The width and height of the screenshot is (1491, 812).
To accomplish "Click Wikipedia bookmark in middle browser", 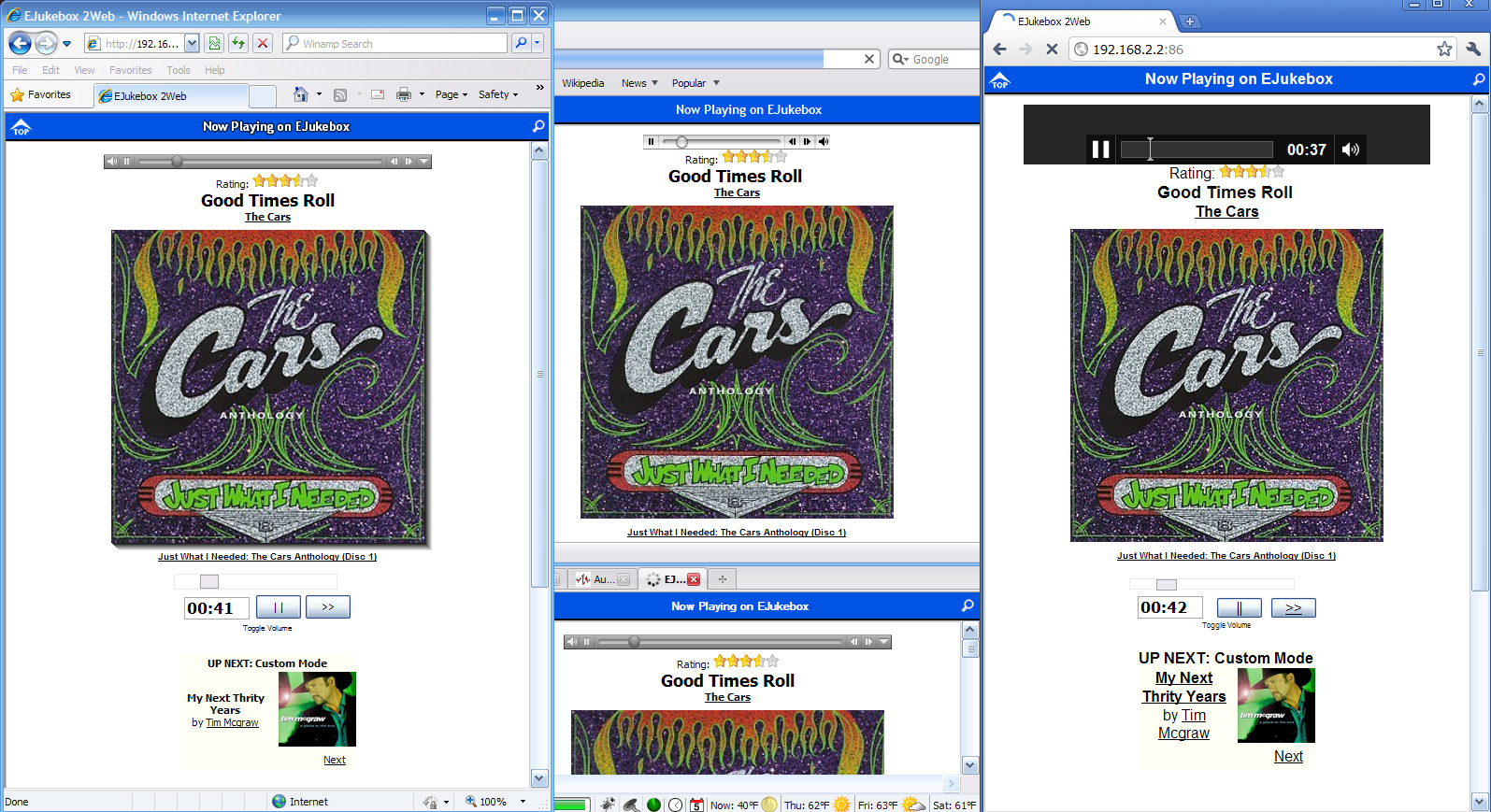I will (x=583, y=83).
